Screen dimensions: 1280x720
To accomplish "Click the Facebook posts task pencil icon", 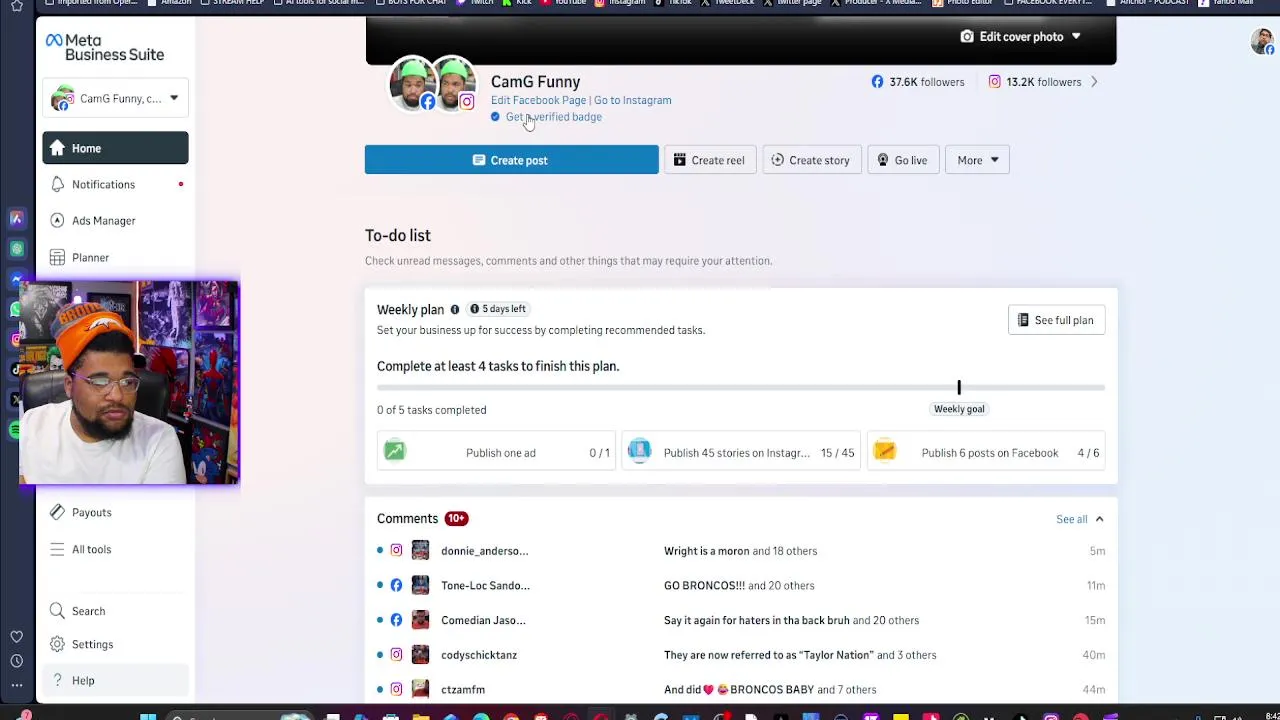I will (885, 452).
